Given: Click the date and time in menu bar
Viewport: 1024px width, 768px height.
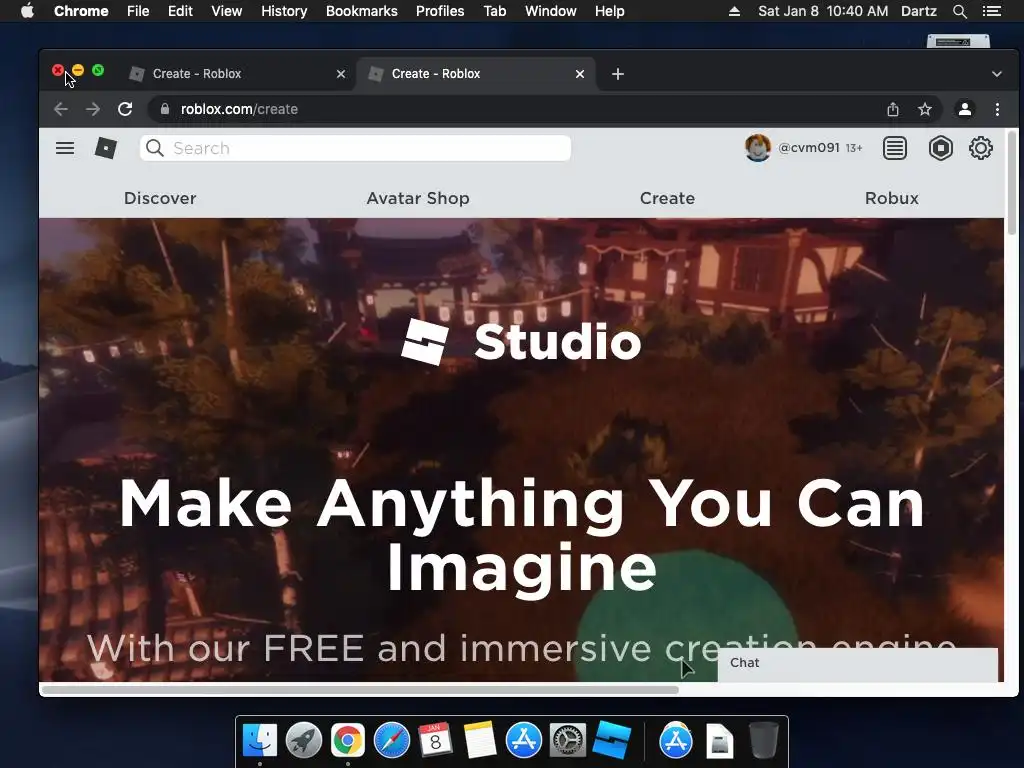Looking at the screenshot, I should pos(823,11).
